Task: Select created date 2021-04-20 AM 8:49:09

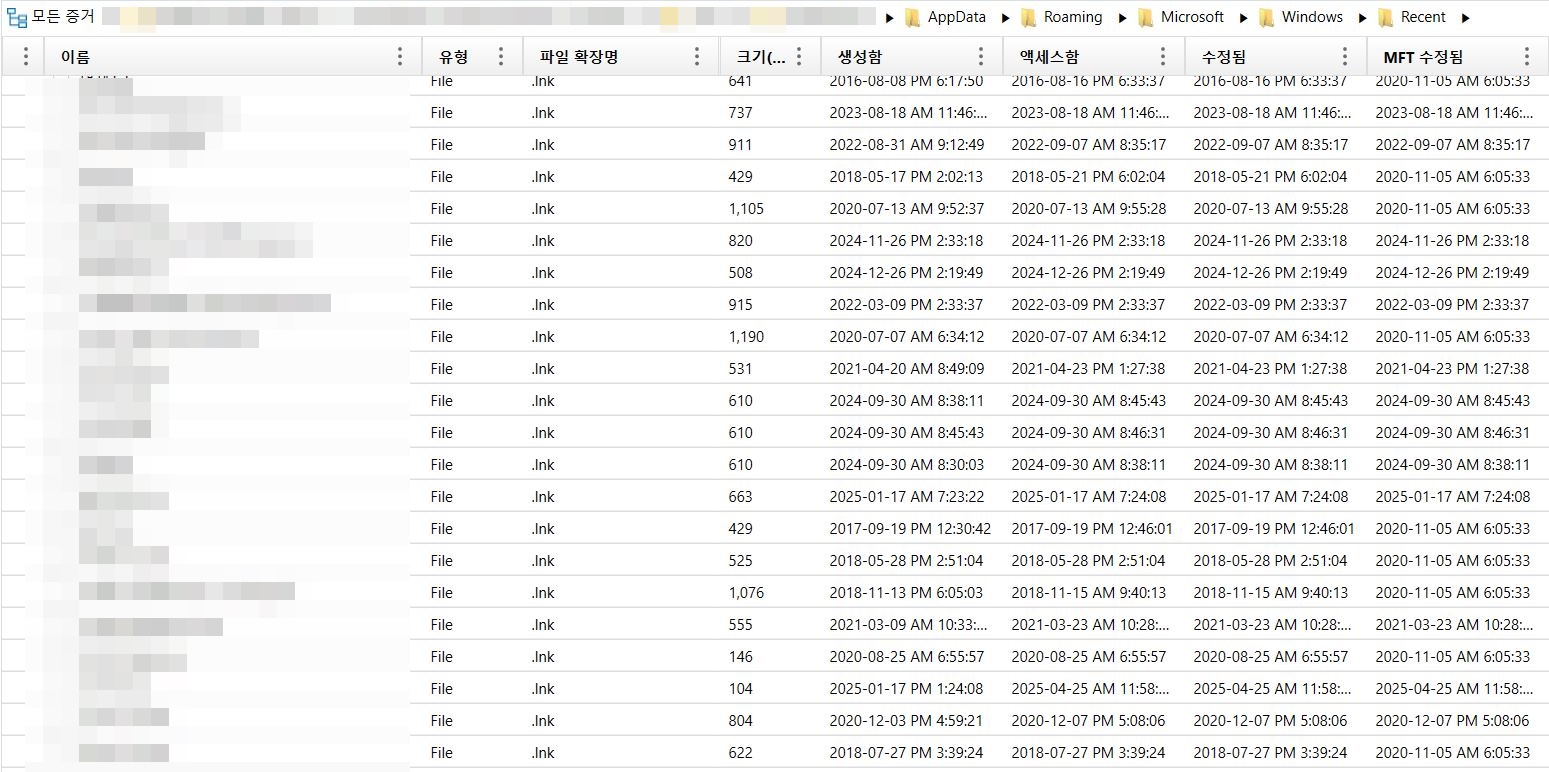Action: coord(906,369)
